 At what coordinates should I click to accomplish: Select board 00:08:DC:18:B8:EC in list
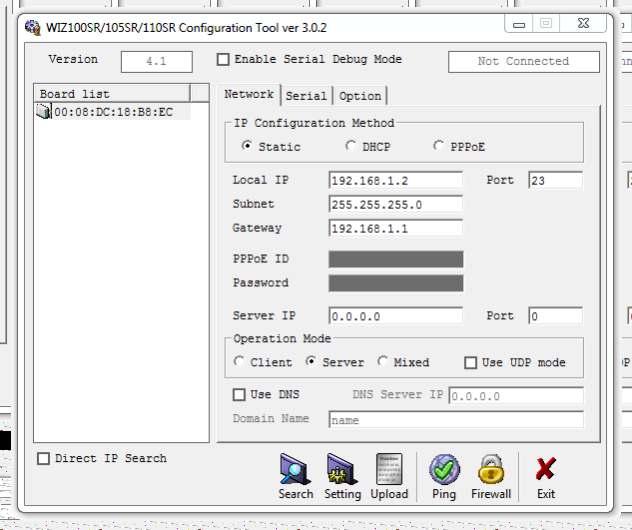(x=114, y=112)
